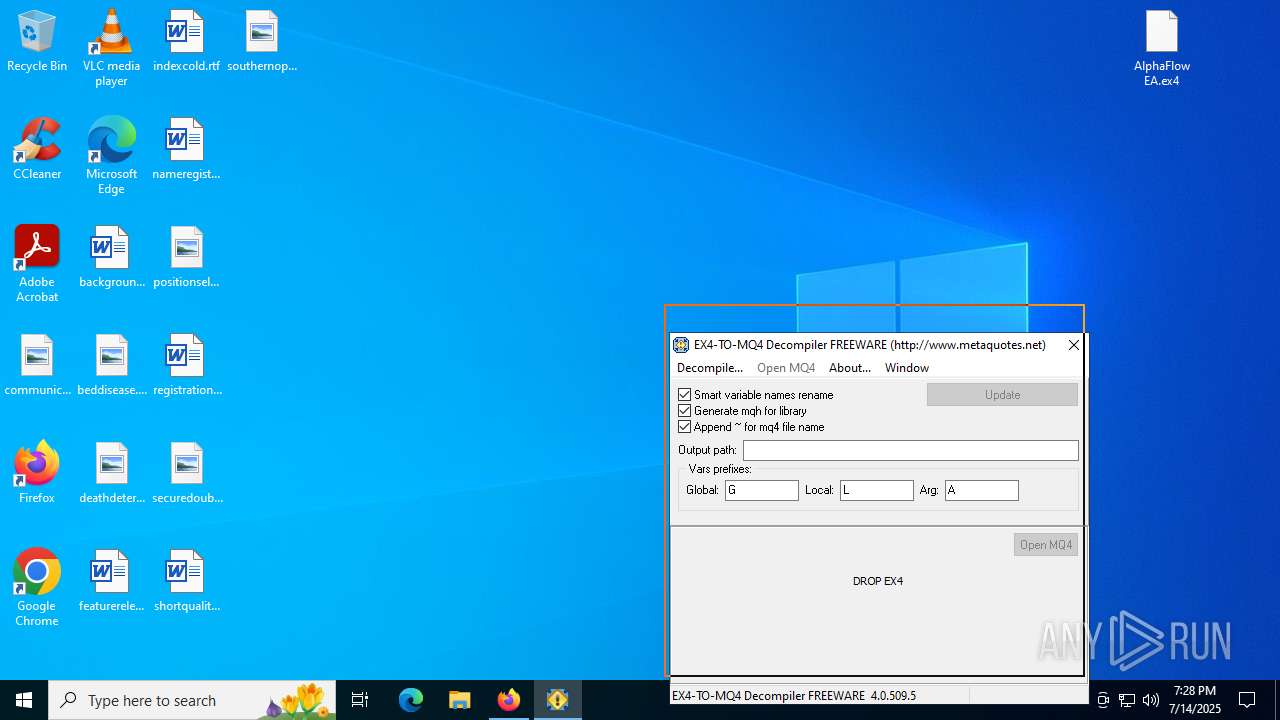Select the CCleaner desktop shortcut
The width and height of the screenshot is (1280, 720).
pos(37,150)
